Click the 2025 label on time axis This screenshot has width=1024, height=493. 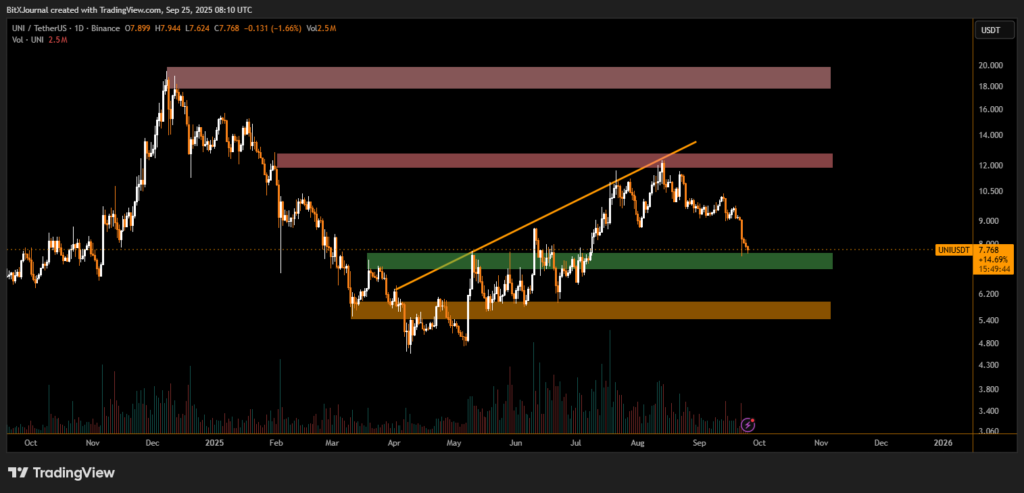tap(213, 441)
